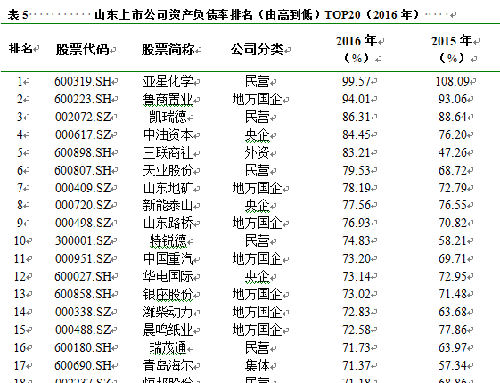The height and width of the screenshot is (383, 500).
Task: Select the '股票代码' column header
Action: (82, 49)
